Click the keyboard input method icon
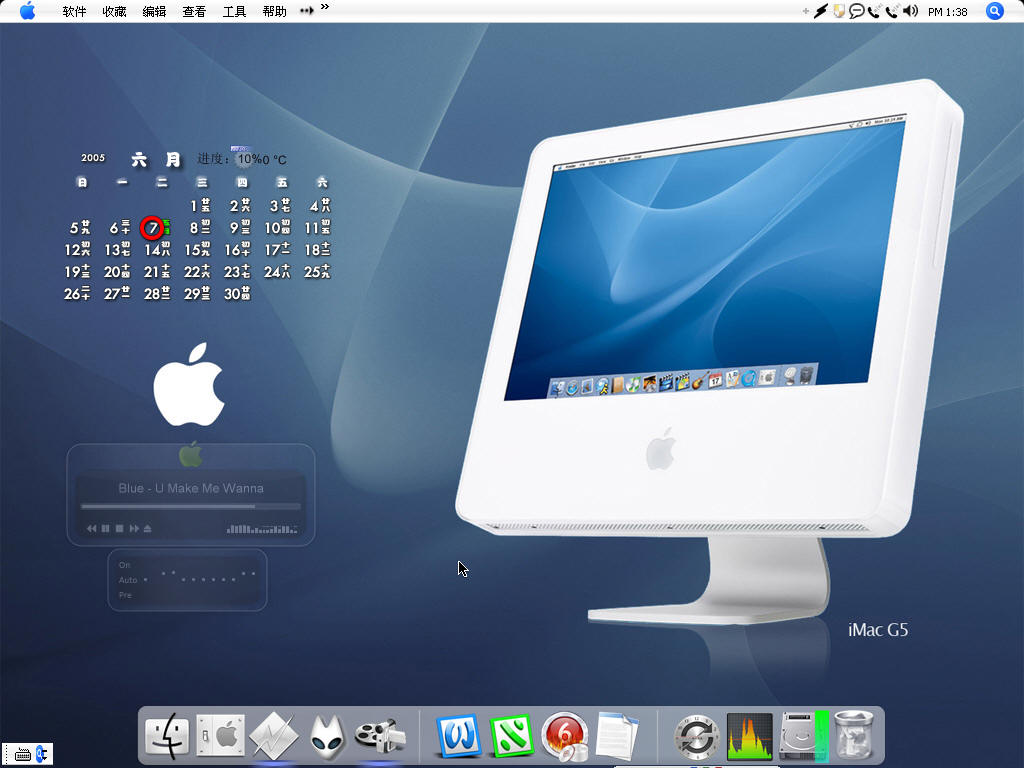The image size is (1024, 768). (x=23, y=754)
